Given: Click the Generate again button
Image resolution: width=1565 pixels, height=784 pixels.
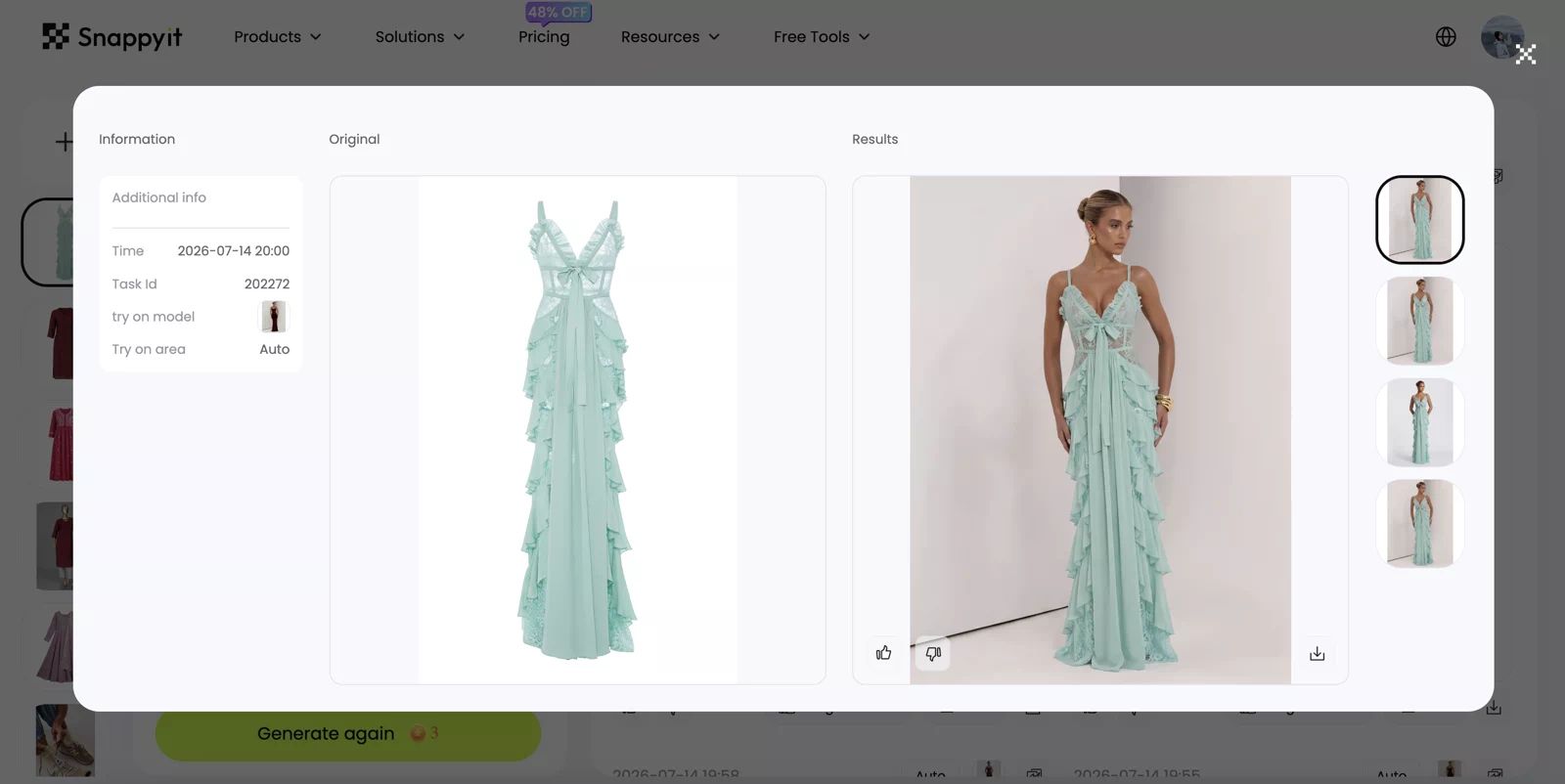Looking at the screenshot, I should pos(347,733).
